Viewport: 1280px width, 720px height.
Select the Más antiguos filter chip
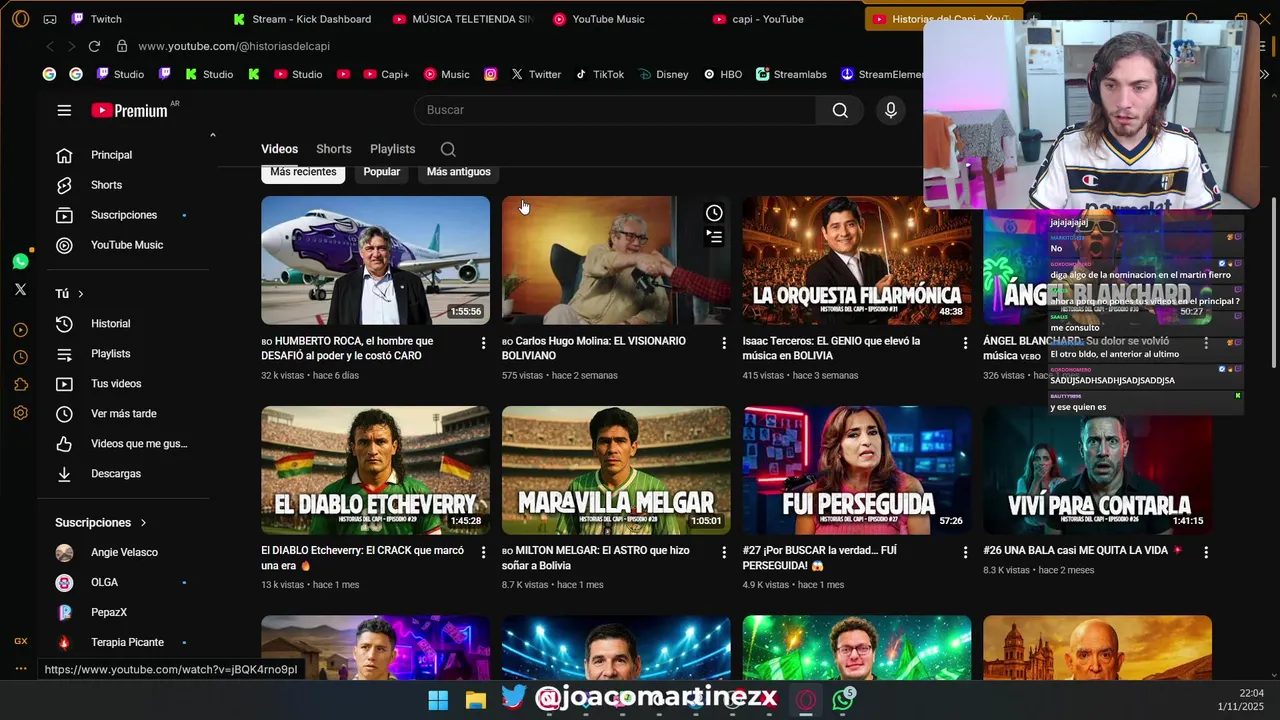[x=459, y=172]
